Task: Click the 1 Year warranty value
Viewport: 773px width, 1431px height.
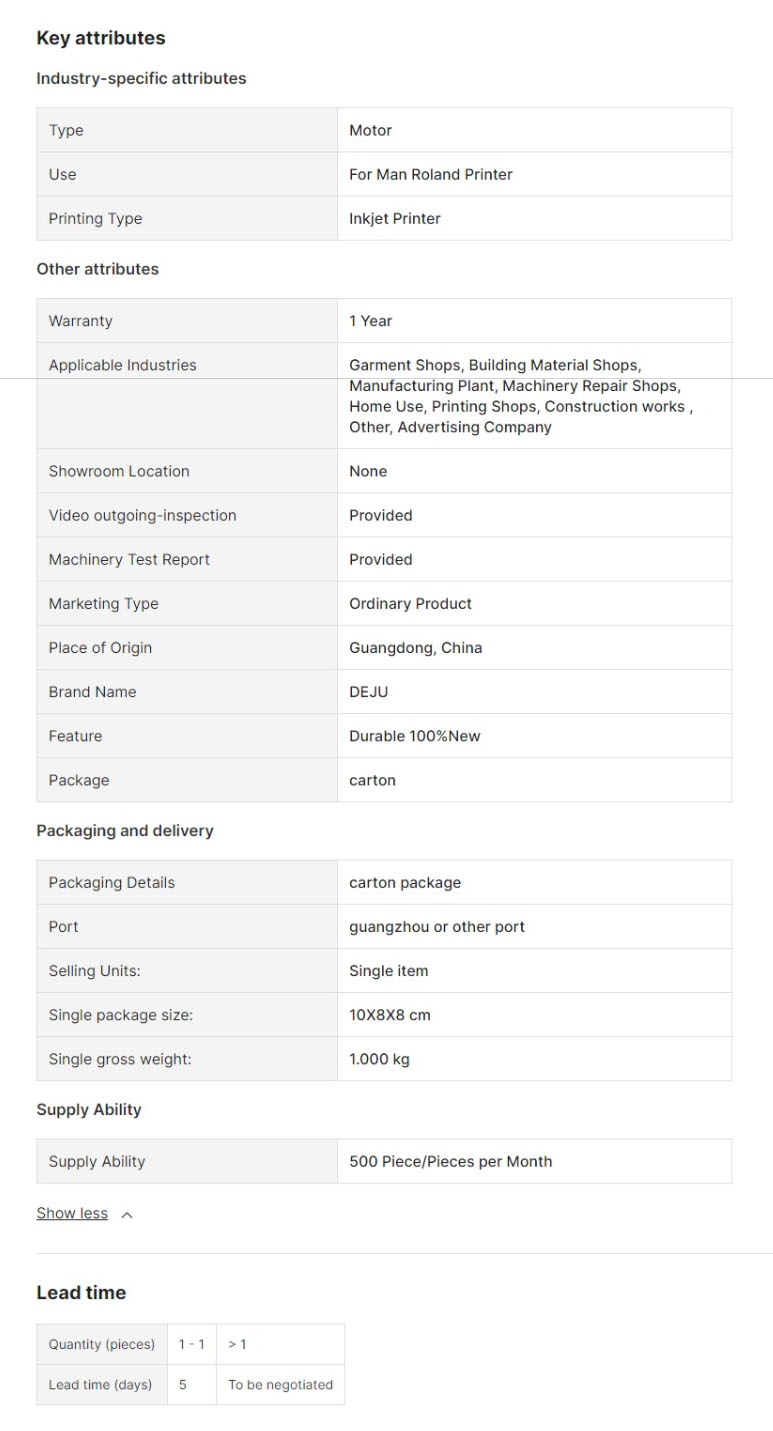Action: click(x=371, y=321)
